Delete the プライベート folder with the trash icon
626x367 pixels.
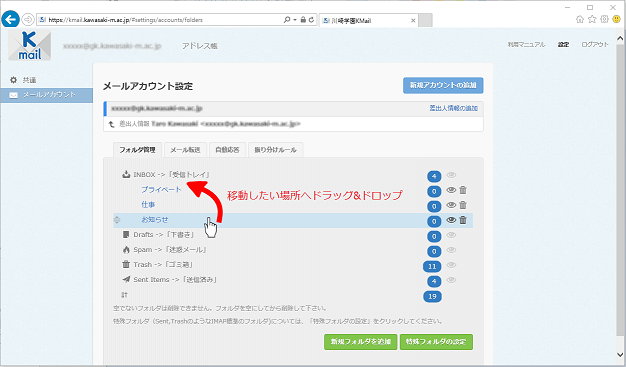click(x=463, y=190)
